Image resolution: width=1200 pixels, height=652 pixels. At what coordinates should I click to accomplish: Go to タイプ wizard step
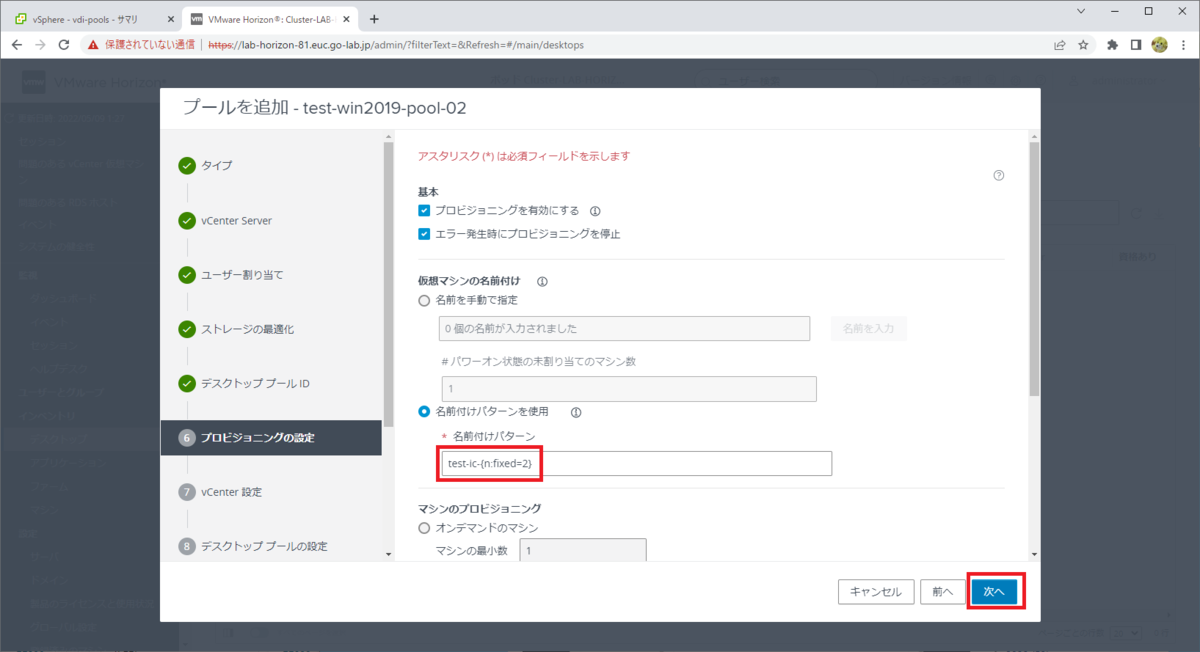tap(216, 166)
